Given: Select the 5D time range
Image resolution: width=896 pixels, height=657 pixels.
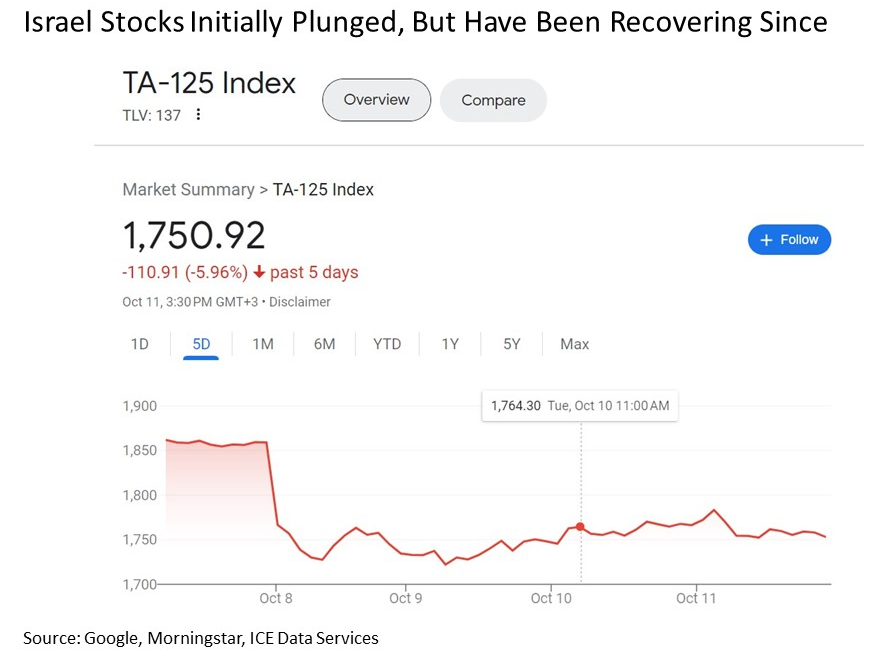Looking at the screenshot, I should tap(201, 344).
